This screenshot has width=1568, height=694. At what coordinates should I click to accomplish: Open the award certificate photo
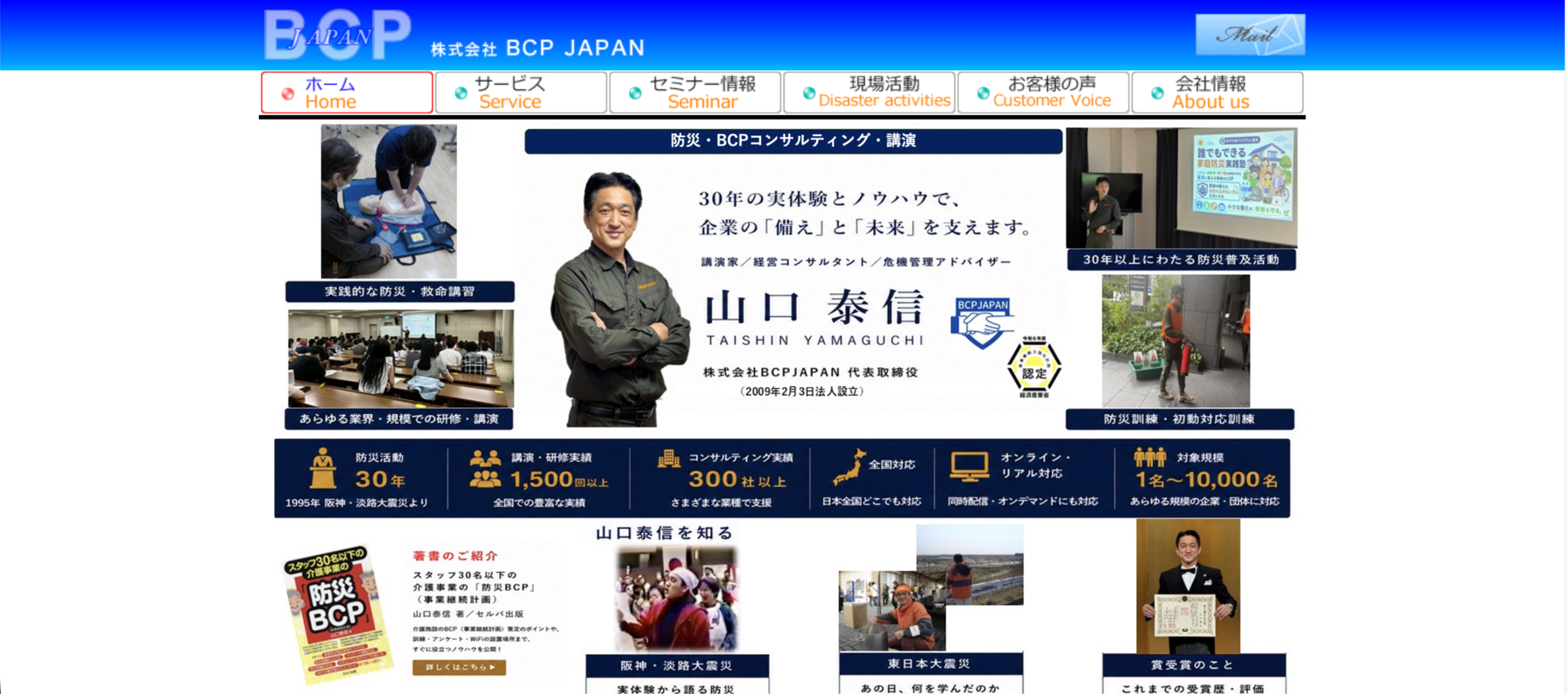[x=1188, y=586]
